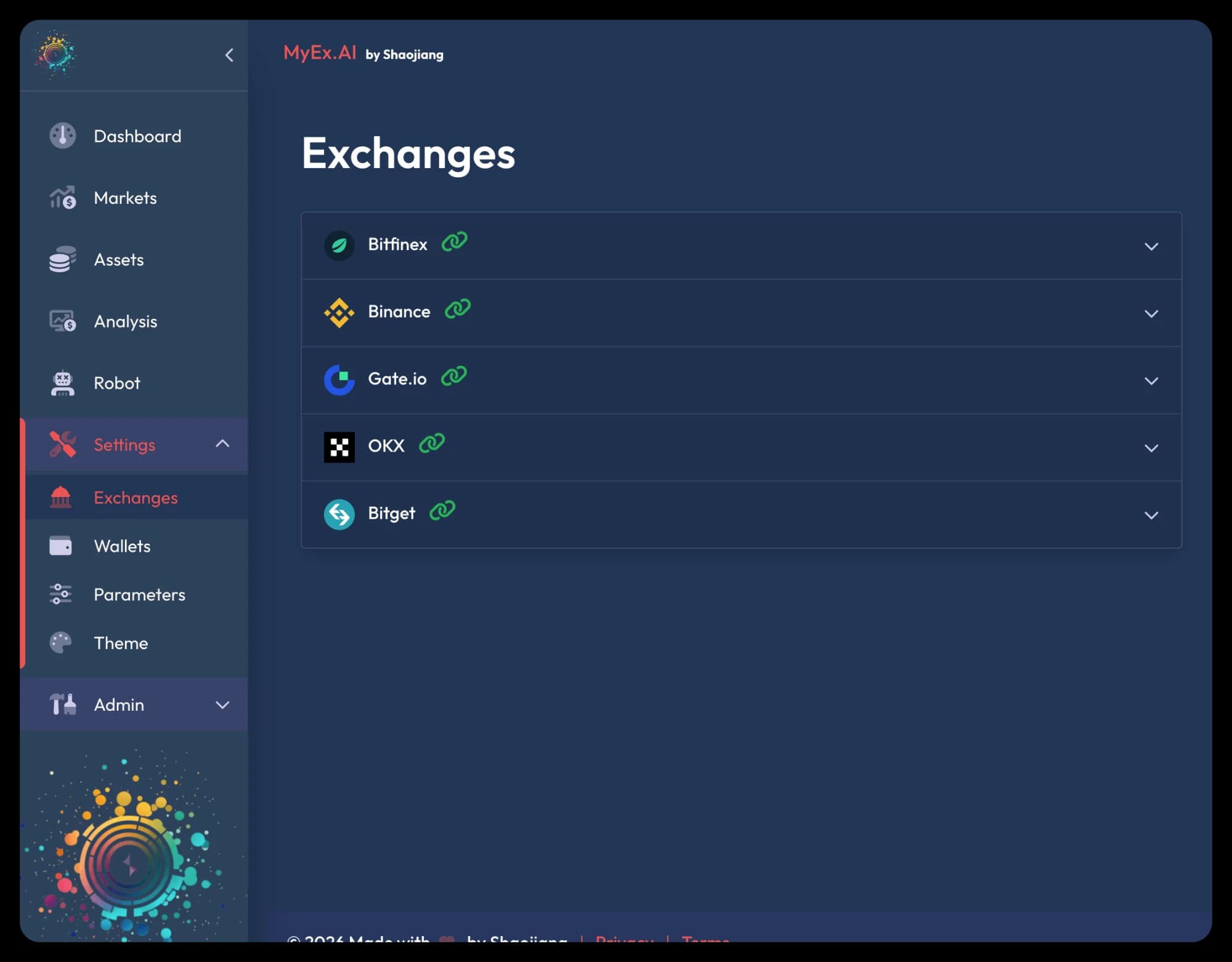Click the Exchanges bank building icon
The height and width of the screenshot is (962, 1232).
(60, 497)
